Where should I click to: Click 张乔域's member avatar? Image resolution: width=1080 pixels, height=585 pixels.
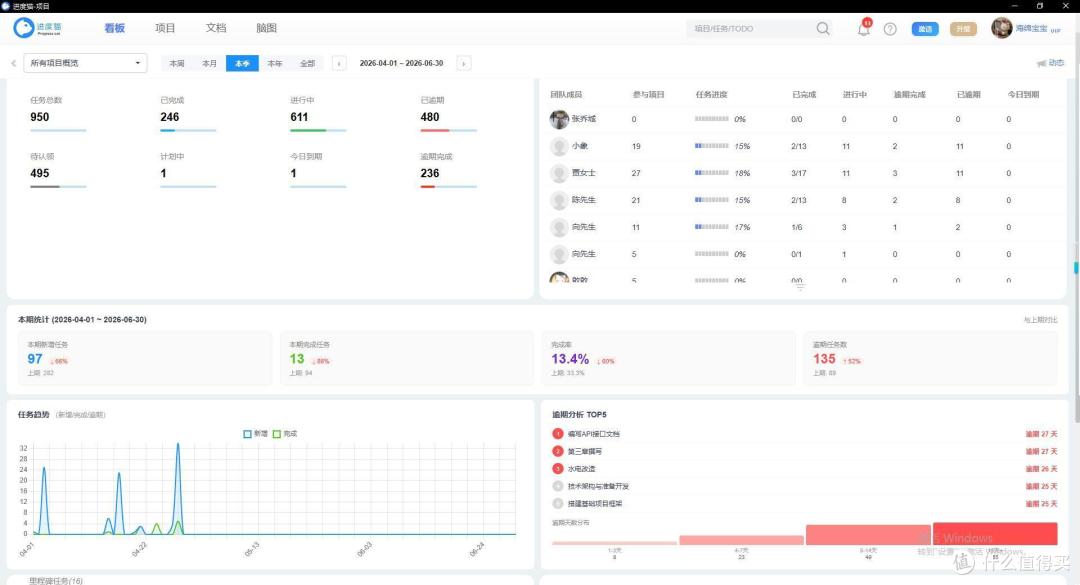[x=559, y=119]
